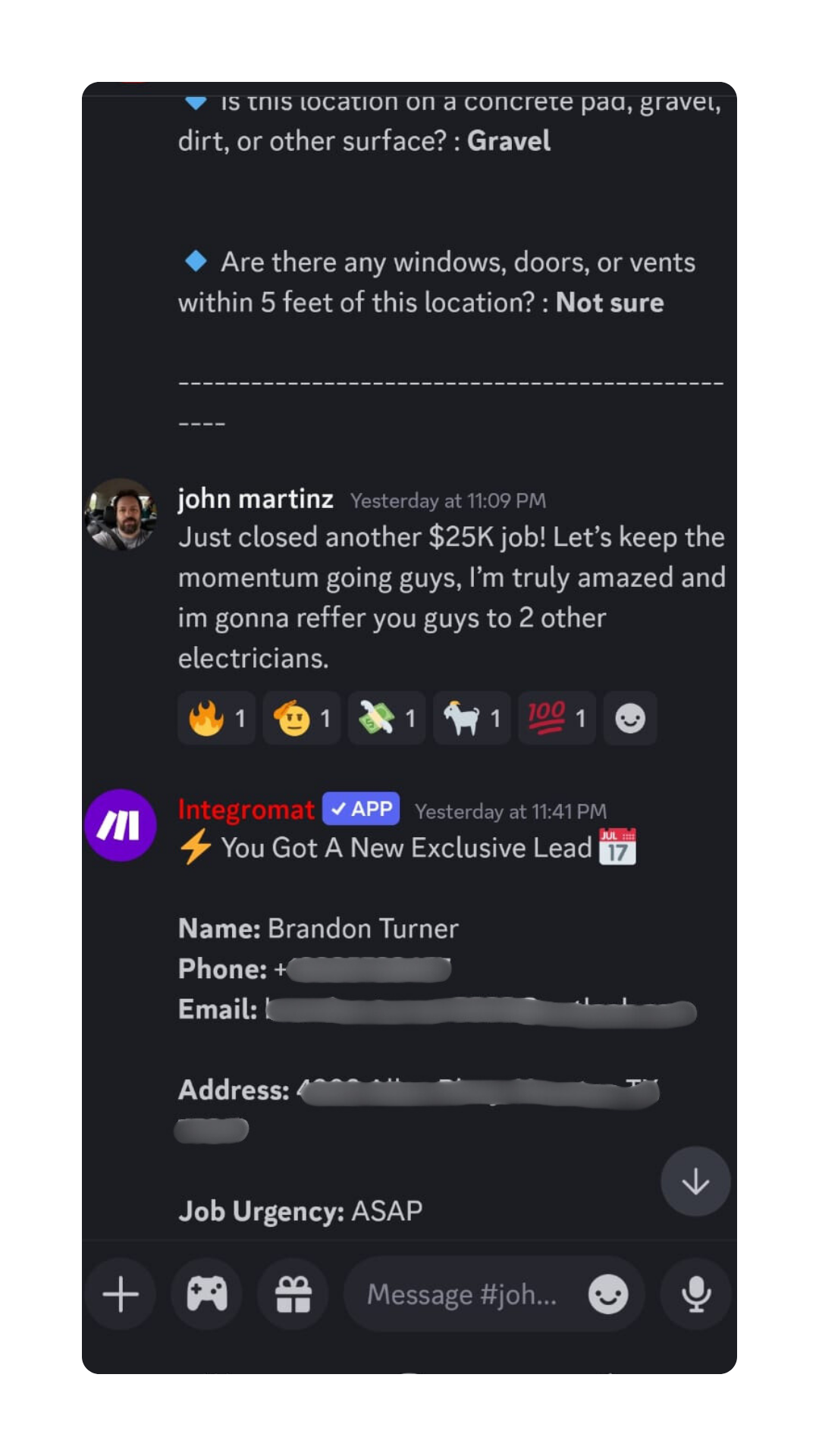This screenshot has height=1456, width=819.
Task: Tap the Yesterday at 11:09 PM timestamp
Action: [448, 500]
